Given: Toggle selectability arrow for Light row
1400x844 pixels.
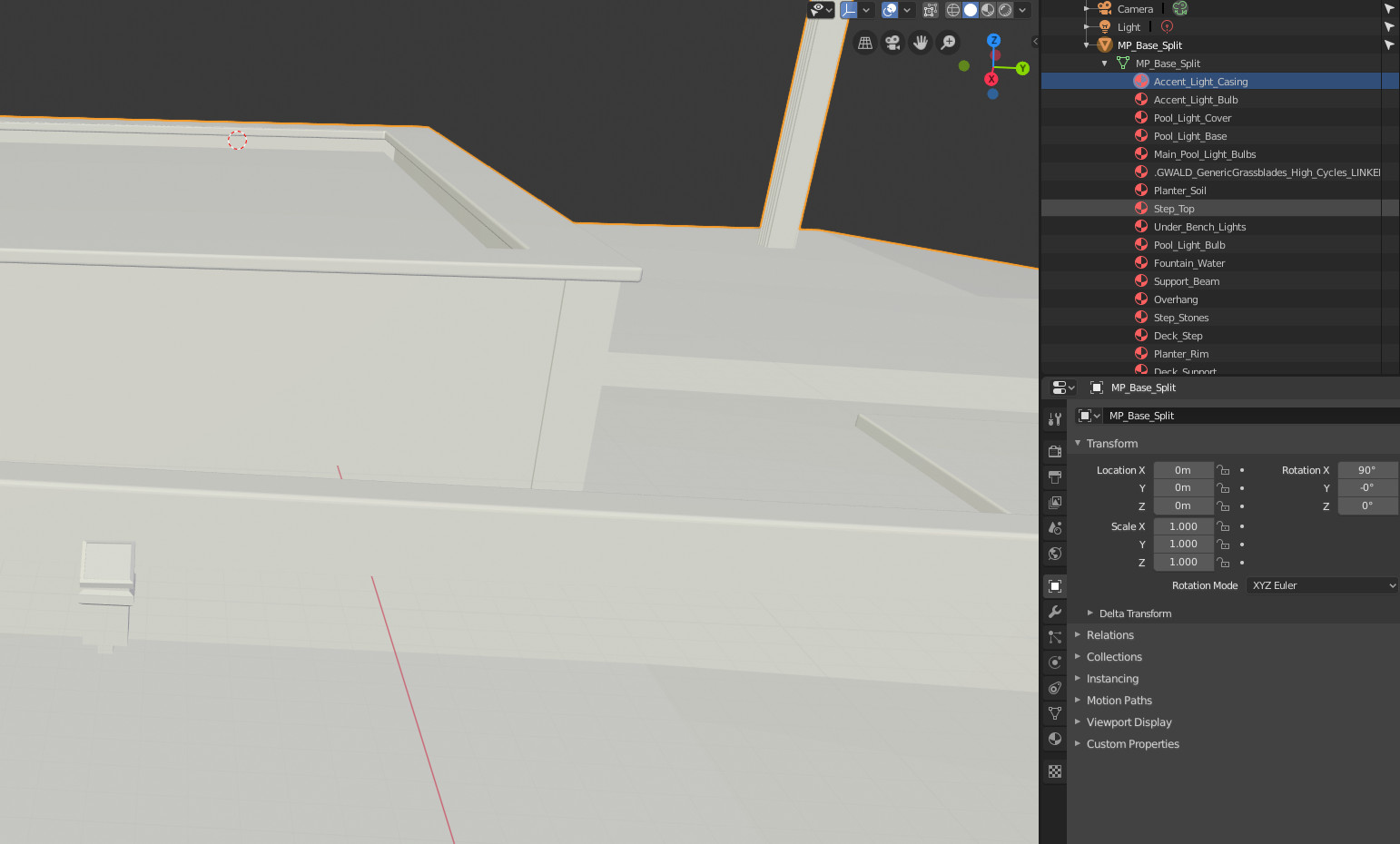Looking at the screenshot, I should coord(1389,26).
